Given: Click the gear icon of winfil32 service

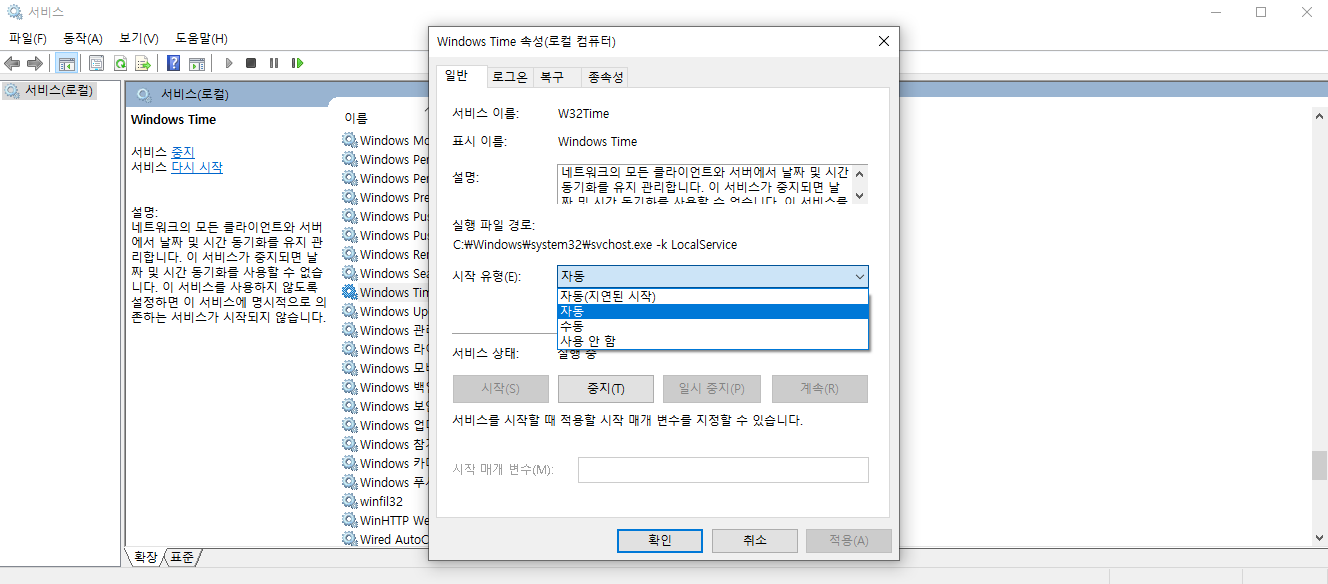Looking at the screenshot, I should coord(350,501).
